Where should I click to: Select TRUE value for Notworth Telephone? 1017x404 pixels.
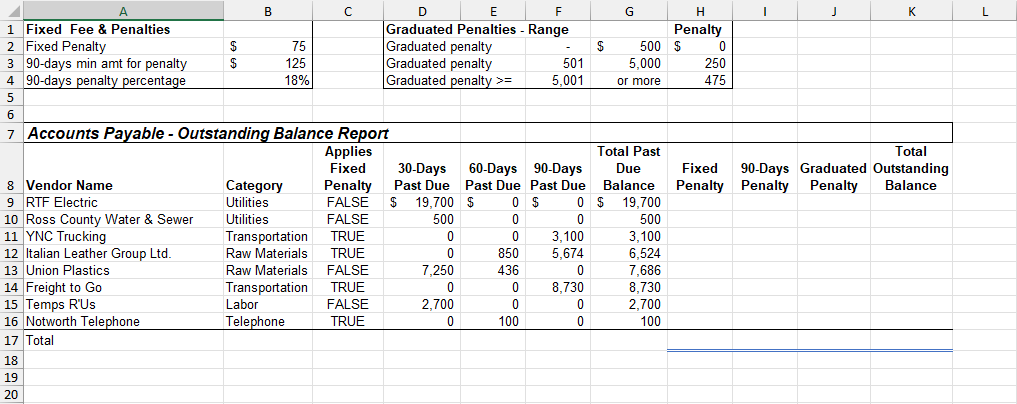(x=348, y=320)
